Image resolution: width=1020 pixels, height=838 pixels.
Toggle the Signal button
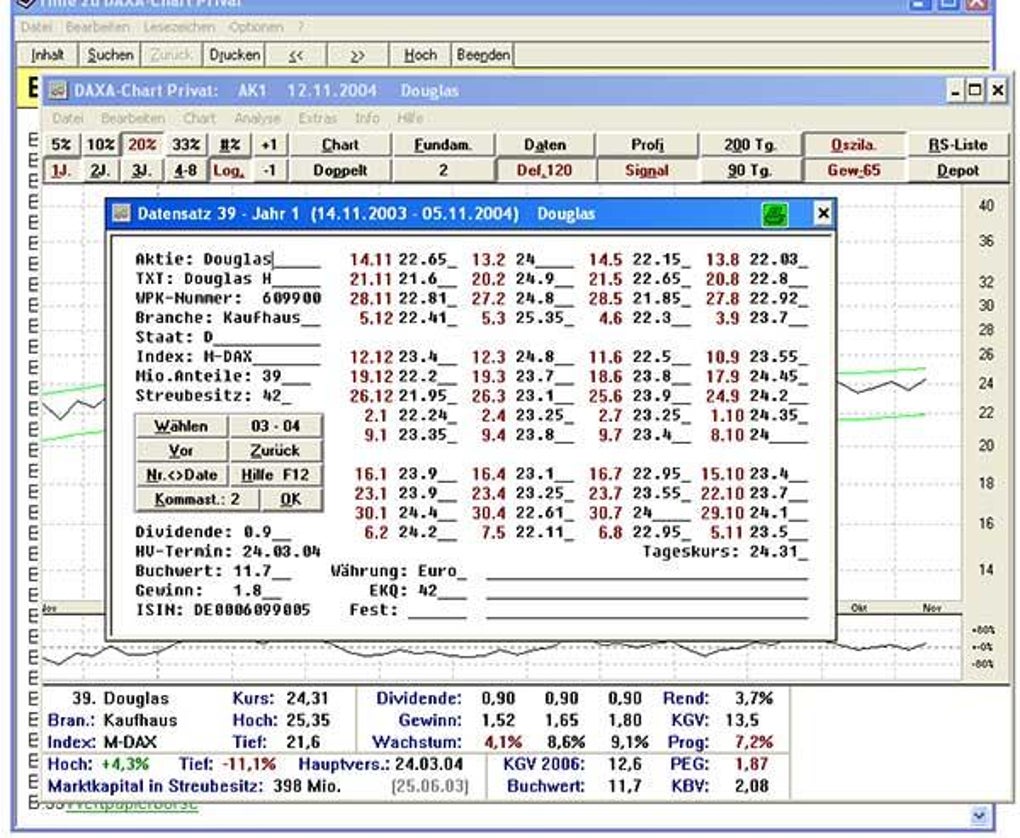(x=647, y=170)
